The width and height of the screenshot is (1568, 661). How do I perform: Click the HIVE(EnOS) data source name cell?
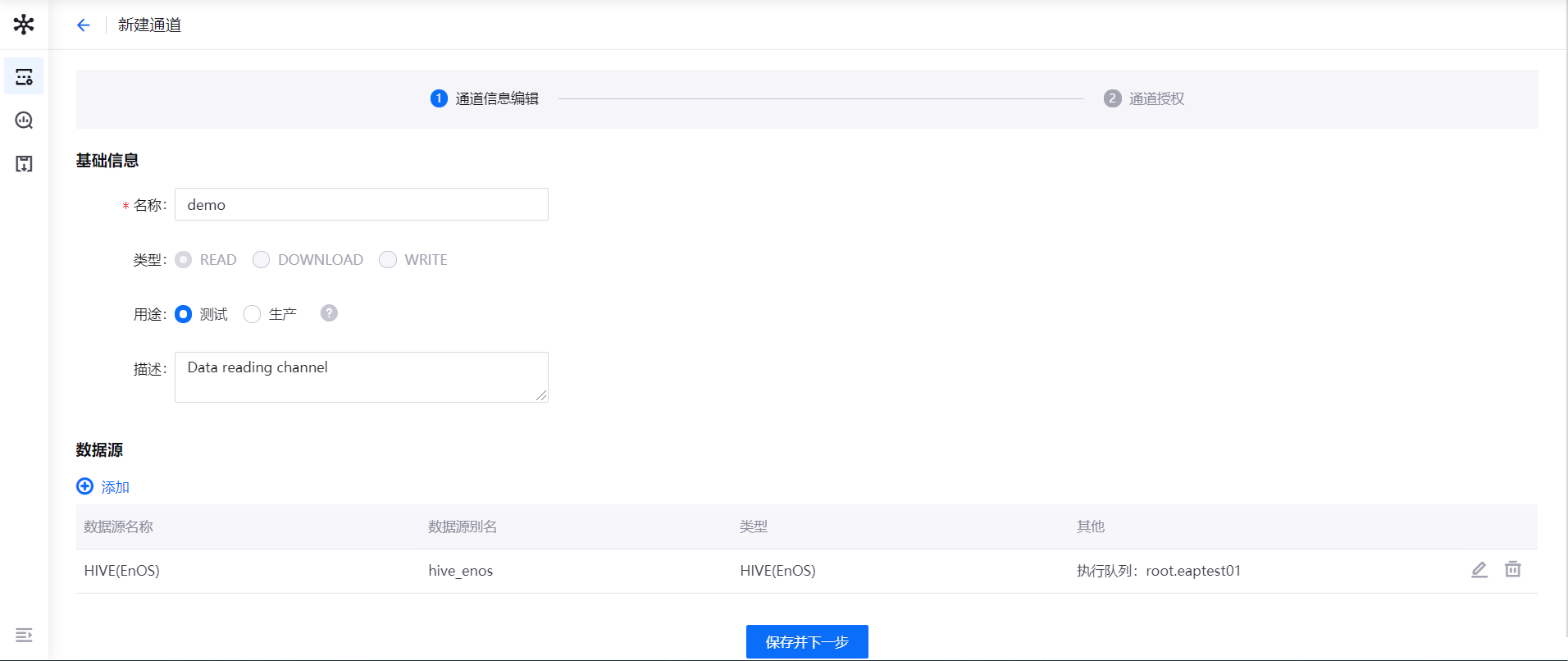coord(122,571)
